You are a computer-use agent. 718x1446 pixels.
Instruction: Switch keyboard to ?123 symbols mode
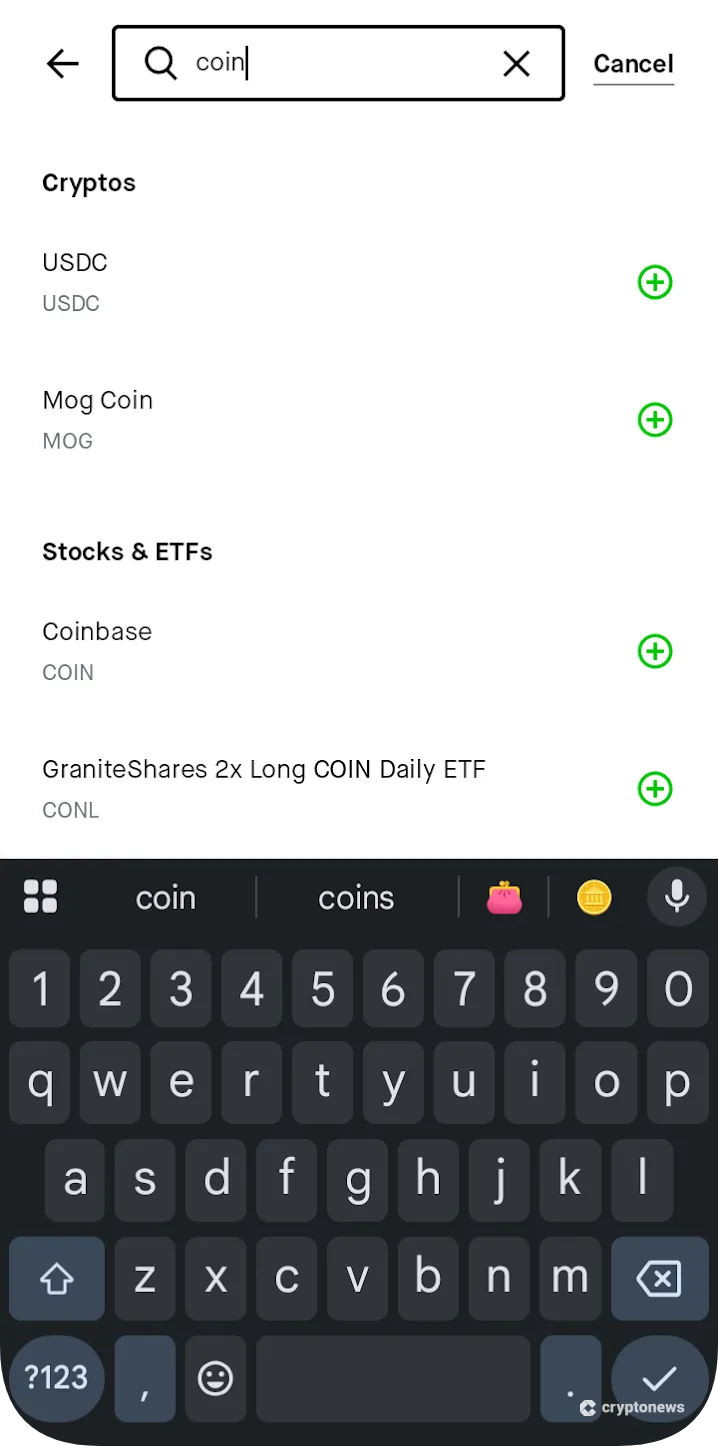[x=56, y=1379]
